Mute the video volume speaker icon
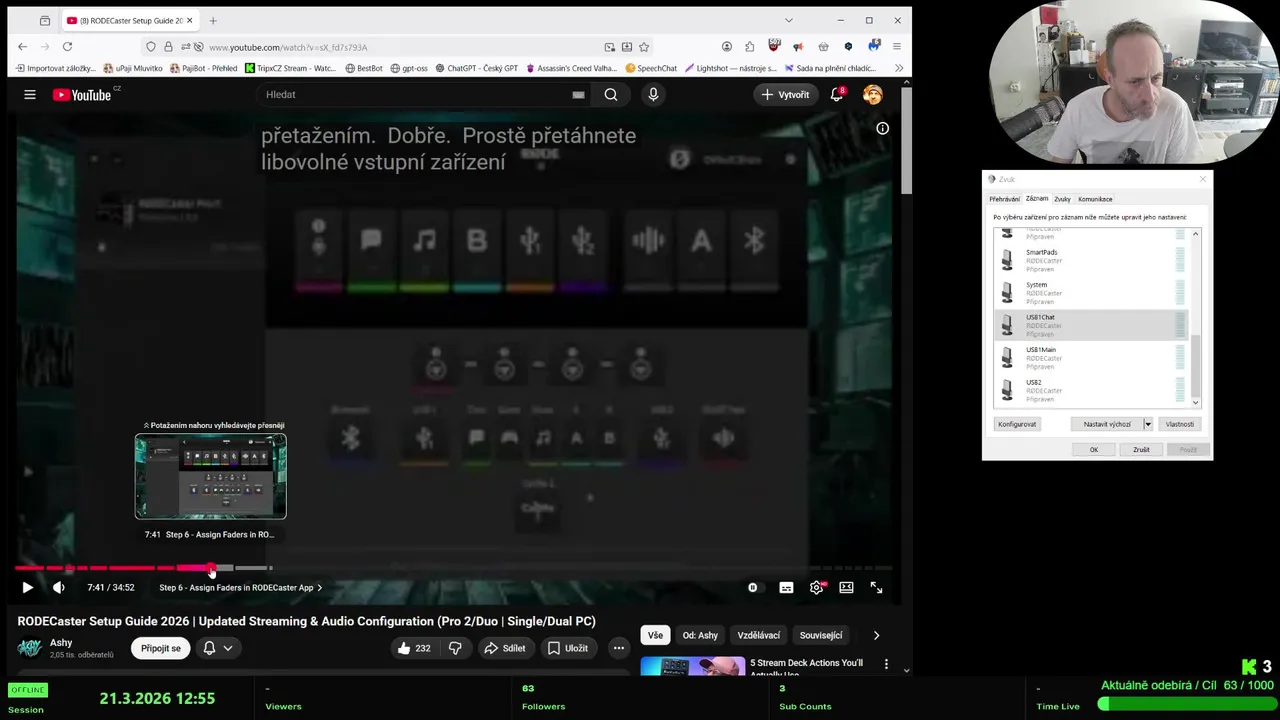Image resolution: width=1280 pixels, height=720 pixels. [x=58, y=588]
